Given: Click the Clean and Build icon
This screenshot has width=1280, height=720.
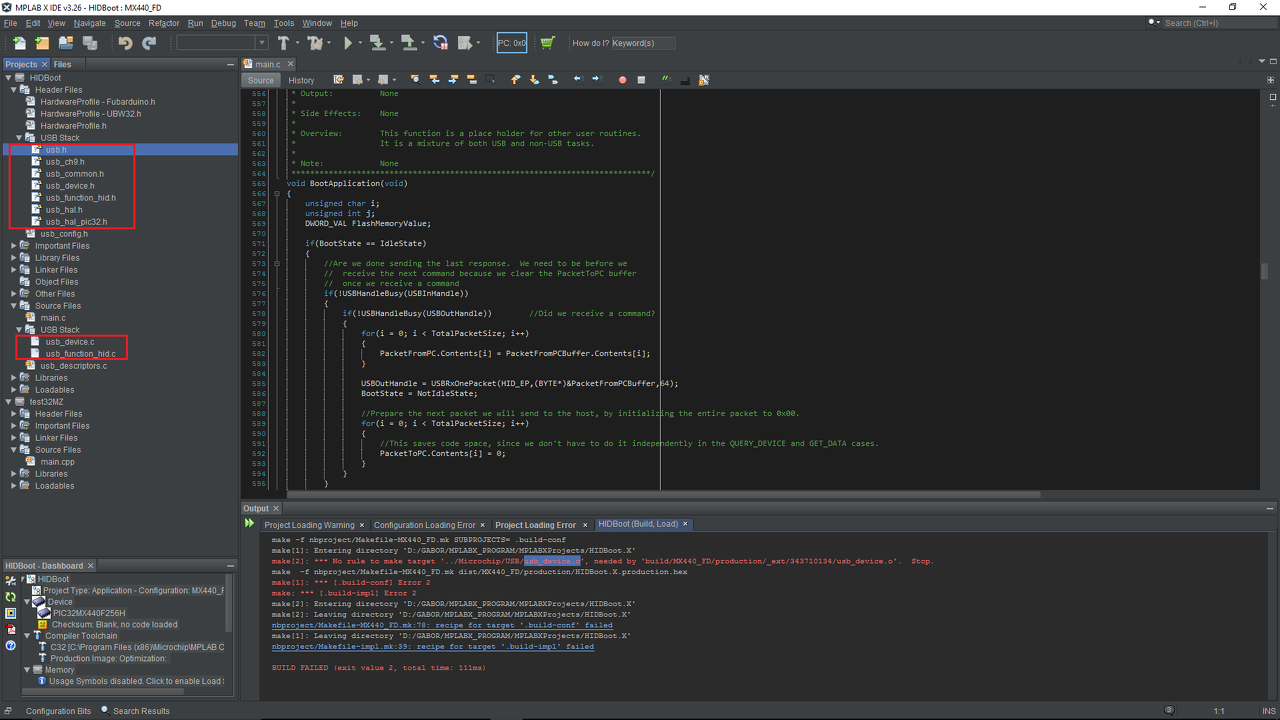Looking at the screenshot, I should click(316, 43).
